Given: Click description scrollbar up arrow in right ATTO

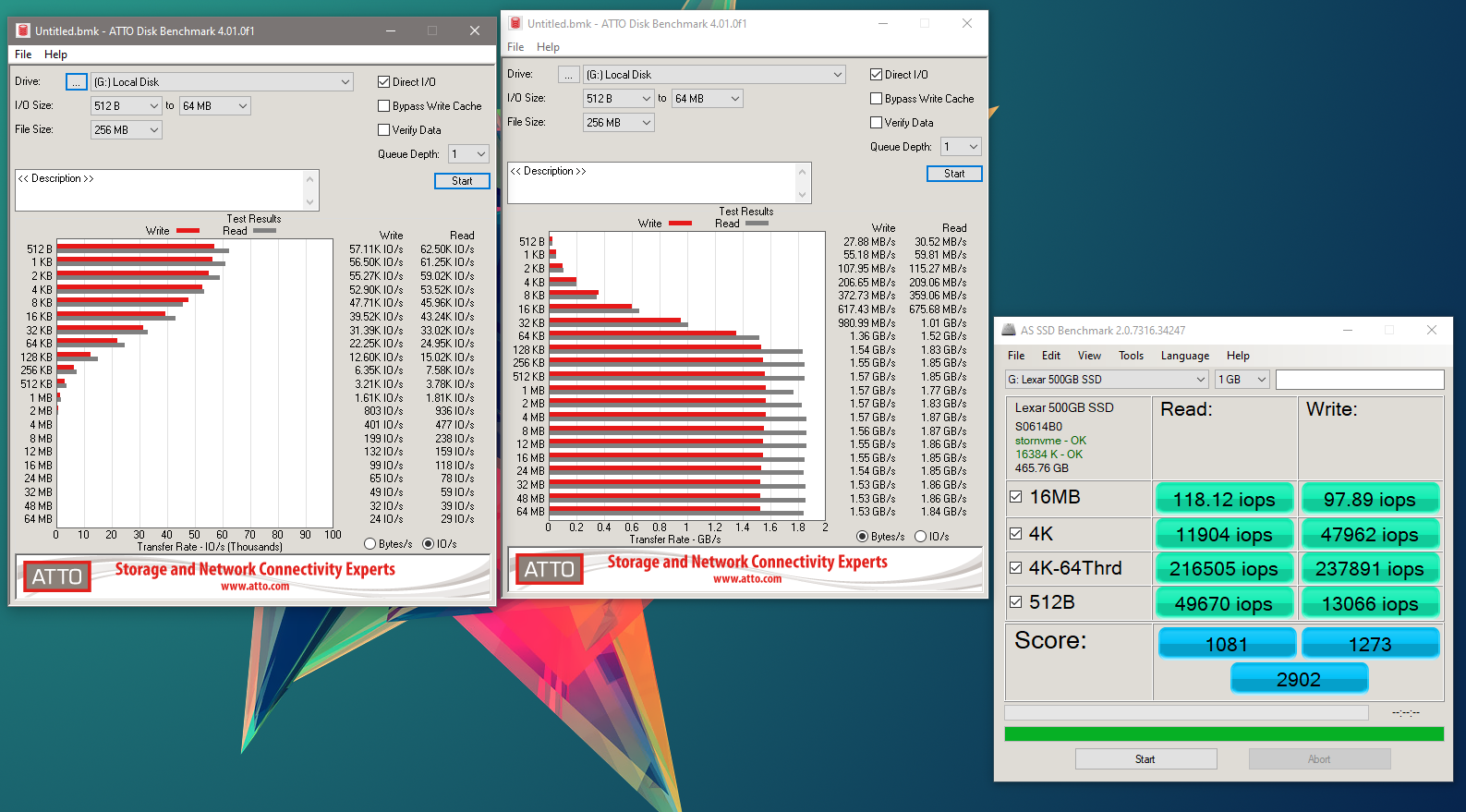Looking at the screenshot, I should [803, 171].
